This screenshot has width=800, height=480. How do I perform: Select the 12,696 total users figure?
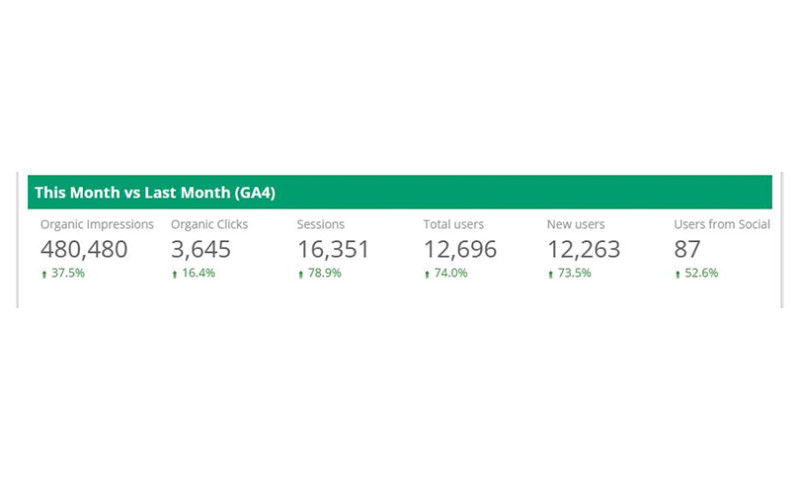coord(459,249)
